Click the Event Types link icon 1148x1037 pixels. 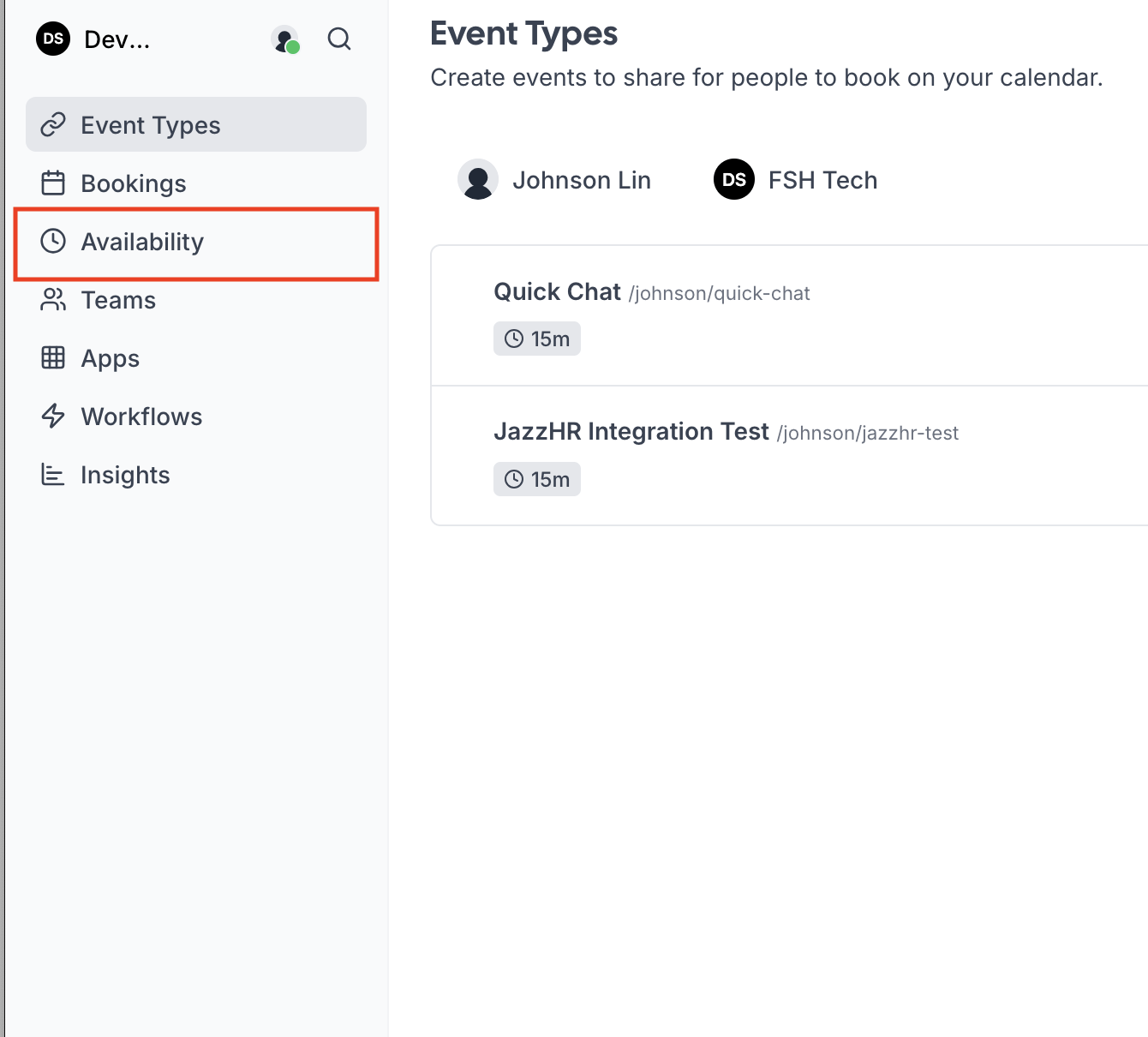coord(53,125)
